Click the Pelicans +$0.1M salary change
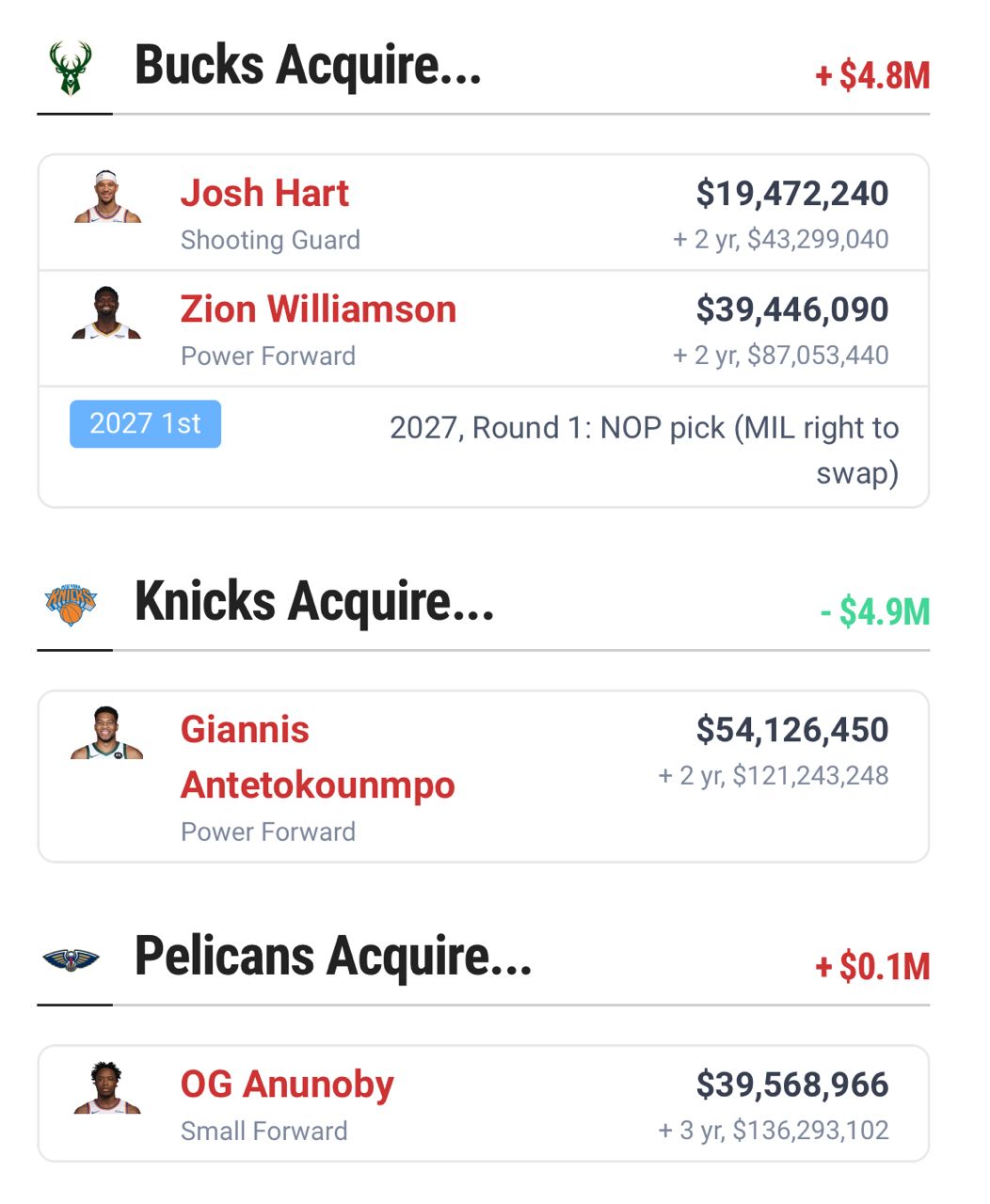The image size is (990, 1204). [872, 967]
